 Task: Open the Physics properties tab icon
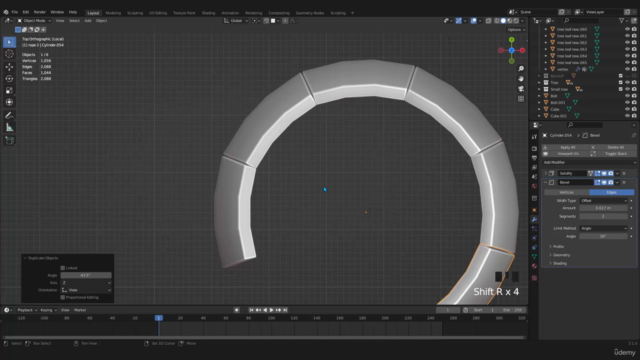coord(534,238)
